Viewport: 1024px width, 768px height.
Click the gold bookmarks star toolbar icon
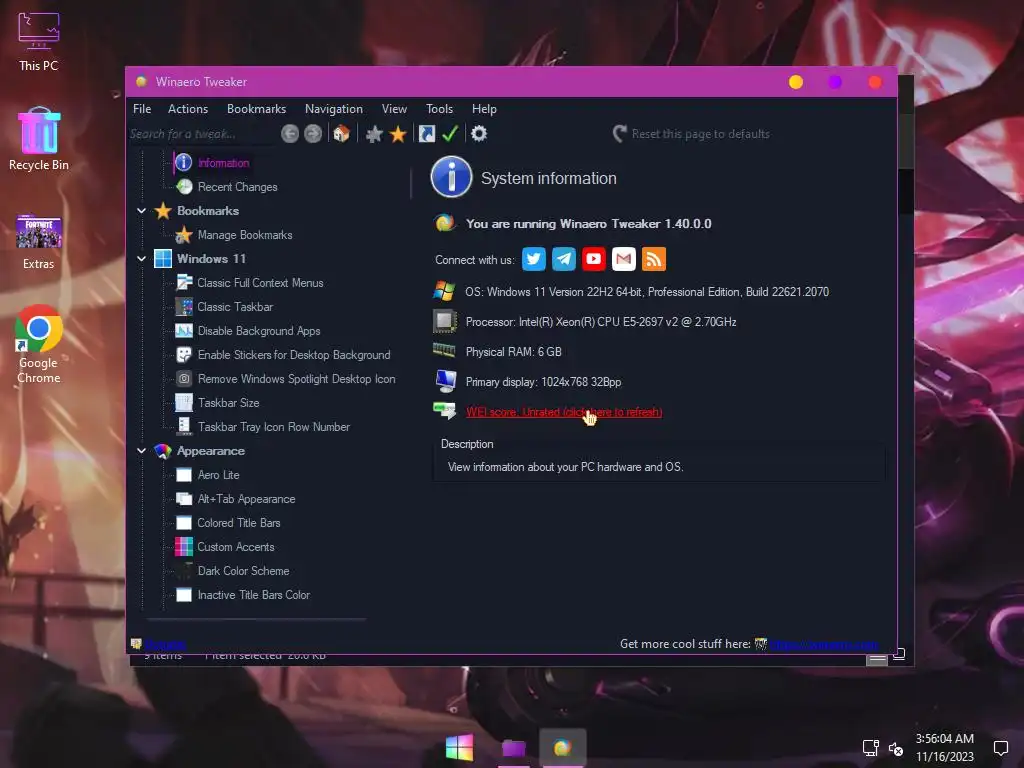click(x=398, y=135)
